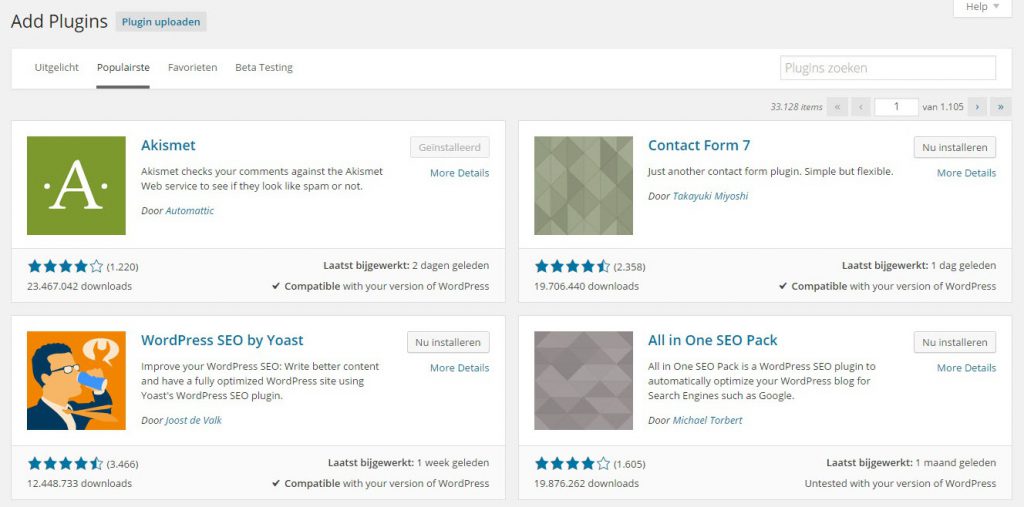Click the Contact Form 7 plugin thumbnail

coord(583,186)
